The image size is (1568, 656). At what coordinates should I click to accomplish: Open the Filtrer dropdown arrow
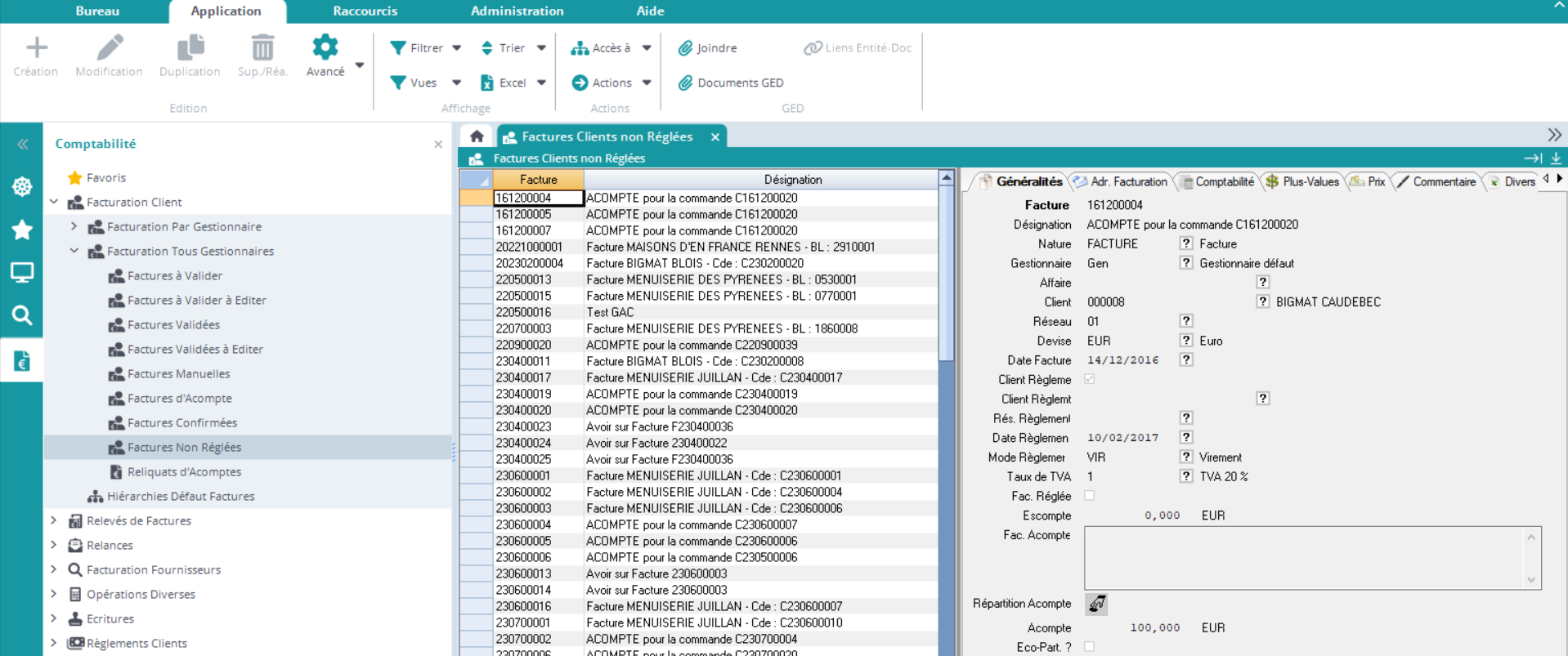tap(457, 48)
